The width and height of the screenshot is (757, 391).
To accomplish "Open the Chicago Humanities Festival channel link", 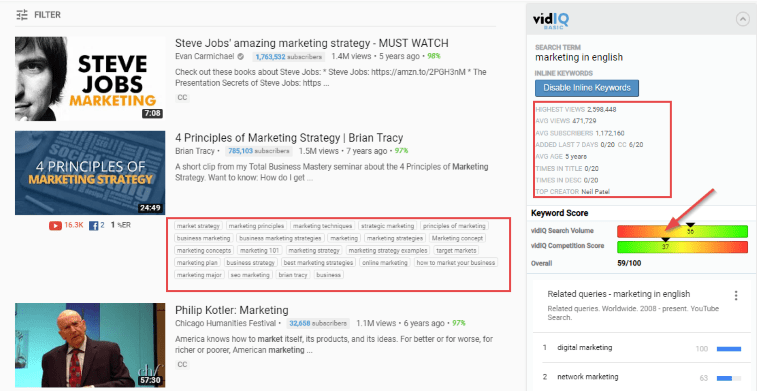I will pyautogui.click(x=225, y=323).
